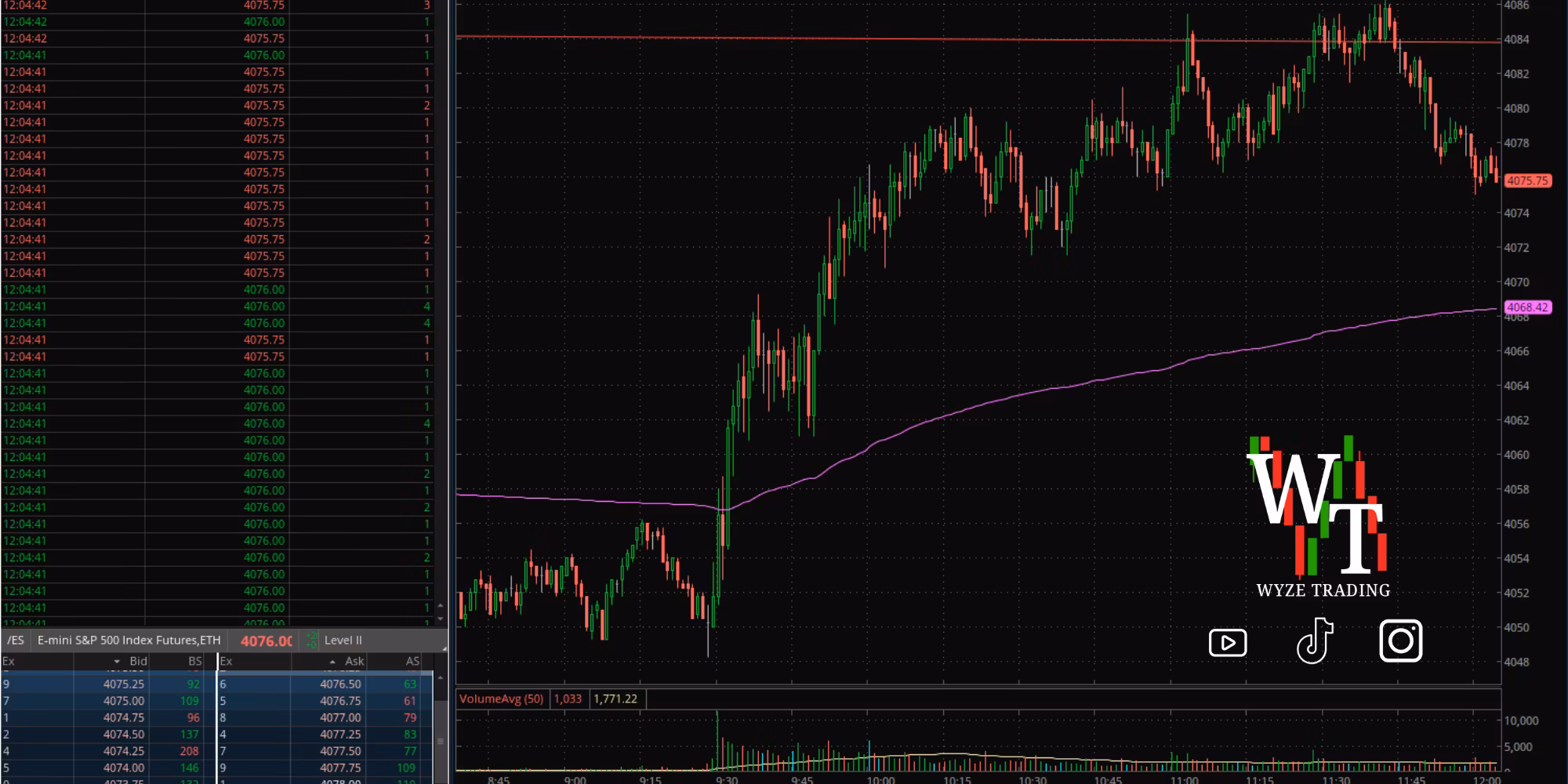Click the net change indicator beside 4076.00
Screen dimensions: 1568x784
click(311, 641)
